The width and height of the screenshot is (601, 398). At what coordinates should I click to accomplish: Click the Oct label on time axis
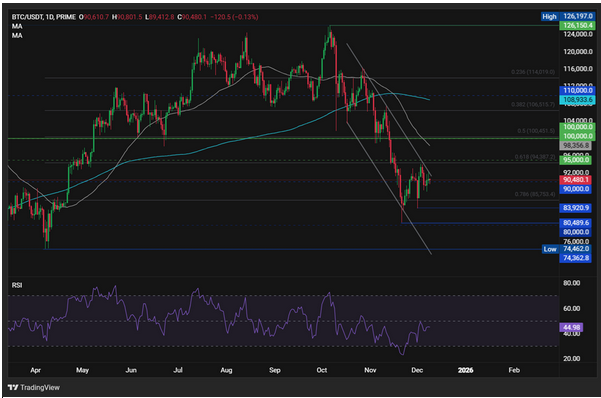click(x=322, y=370)
